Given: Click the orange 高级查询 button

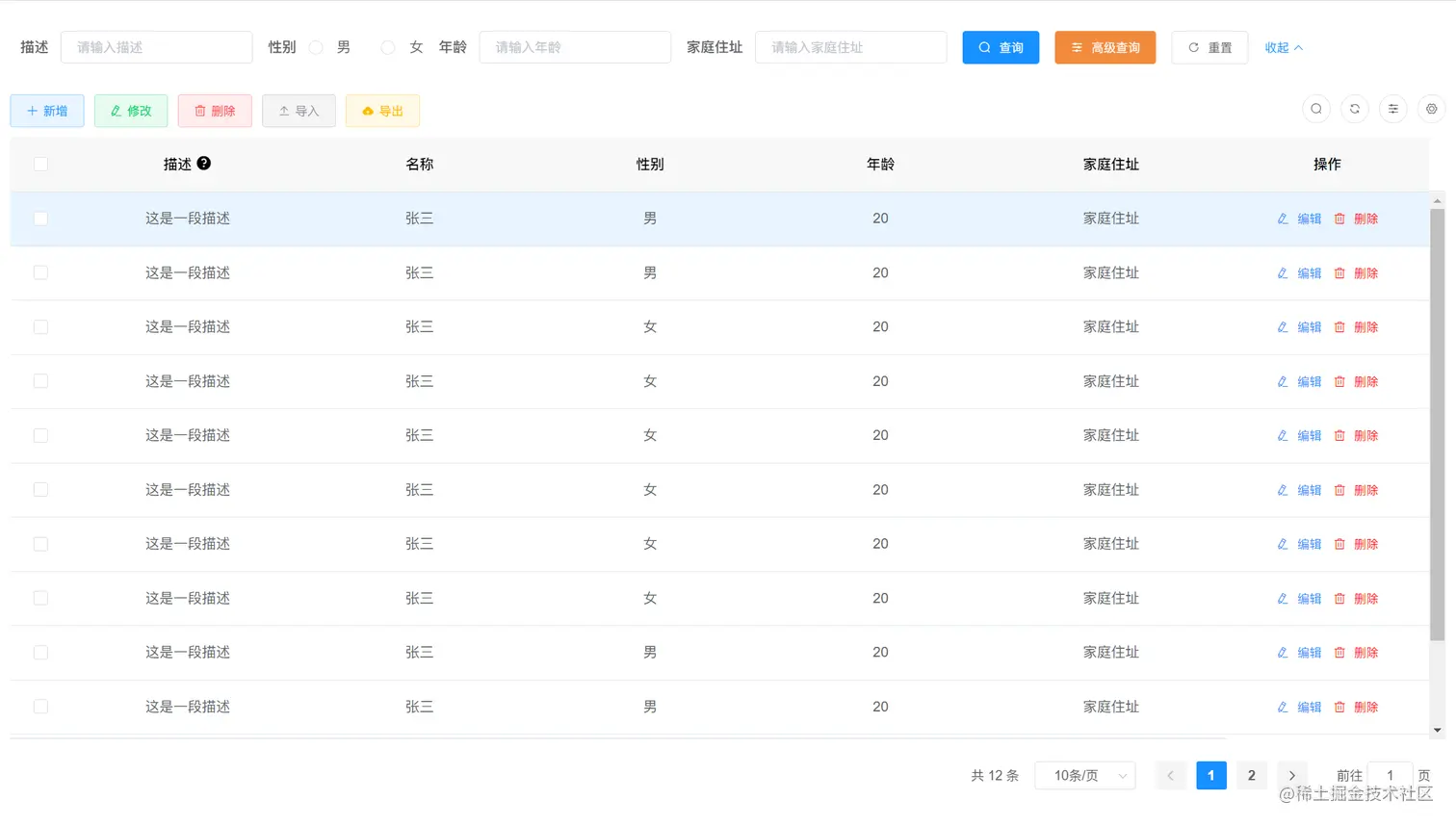Looking at the screenshot, I should tap(1105, 47).
